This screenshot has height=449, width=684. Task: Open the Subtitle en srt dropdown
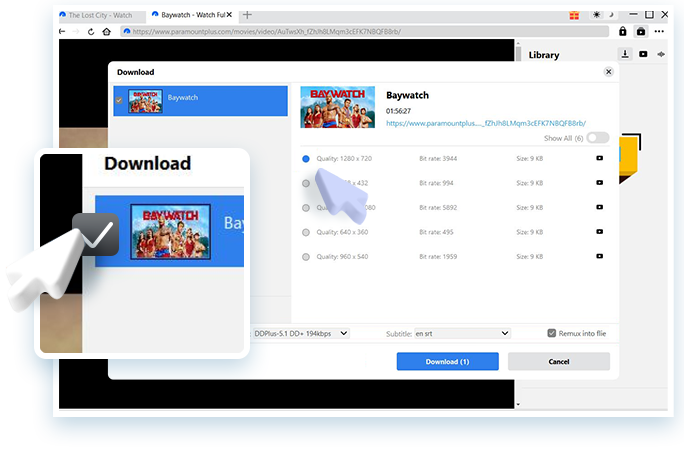click(x=462, y=333)
